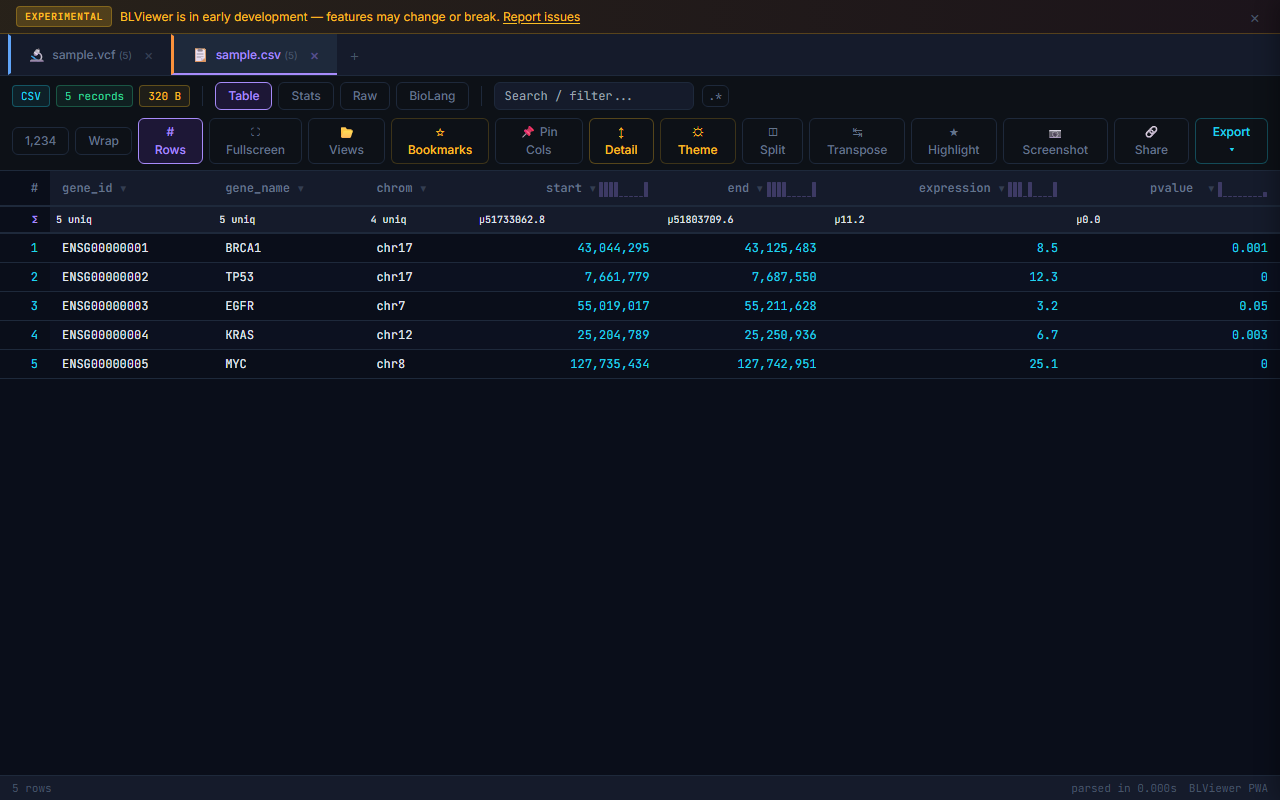1280x800 pixels.
Task: Click the expression column histogram sparkline
Action: pyautogui.click(x=1032, y=189)
